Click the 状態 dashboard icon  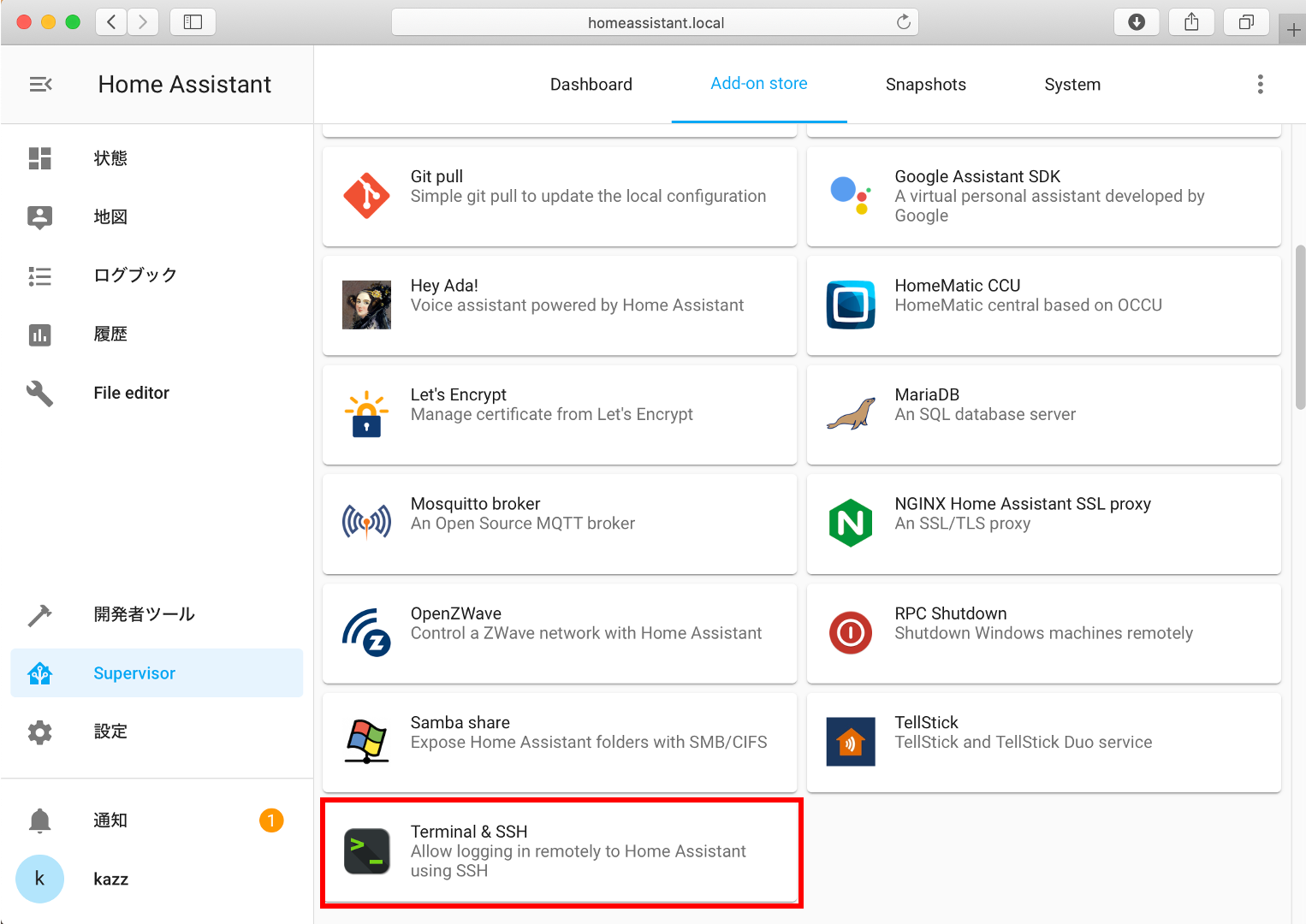(x=40, y=158)
